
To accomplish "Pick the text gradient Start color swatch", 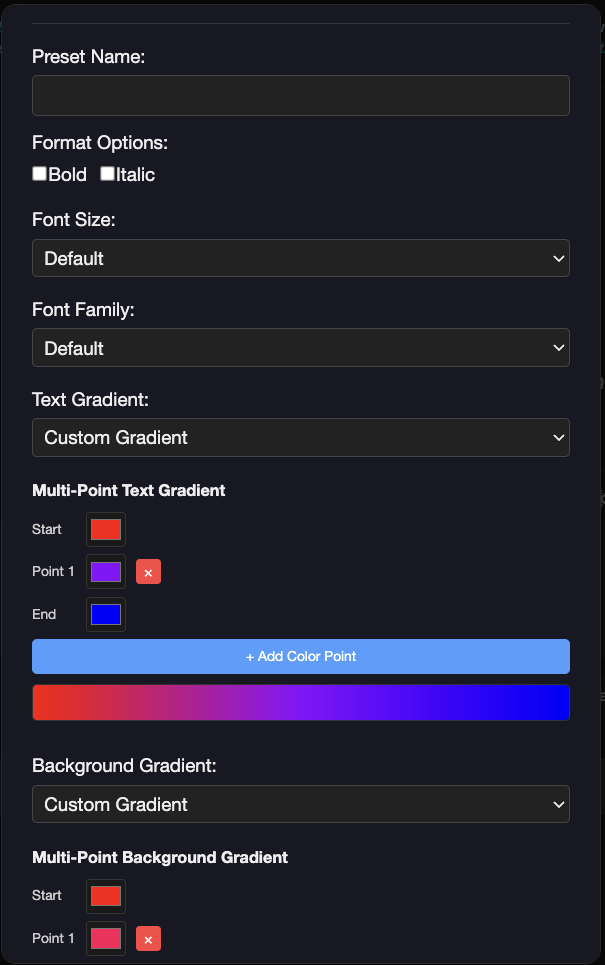I will [x=106, y=529].
